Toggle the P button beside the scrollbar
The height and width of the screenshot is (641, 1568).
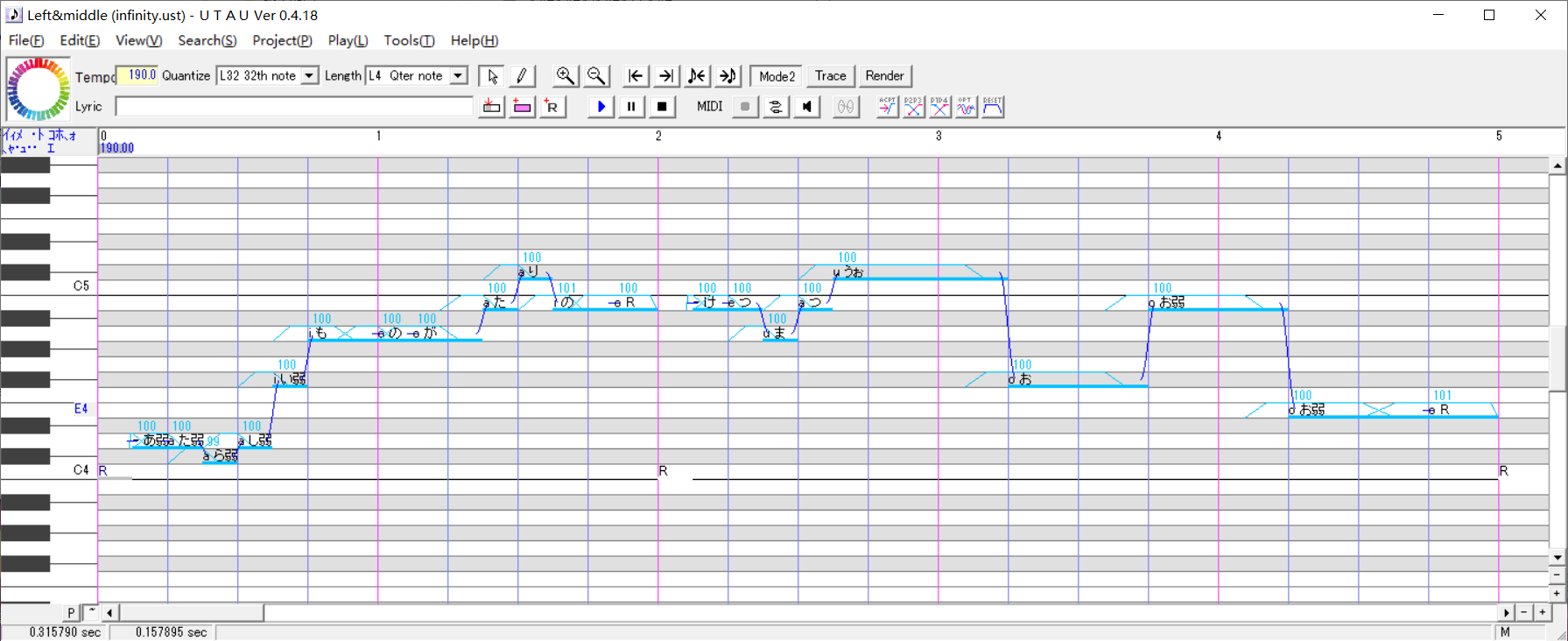point(71,613)
